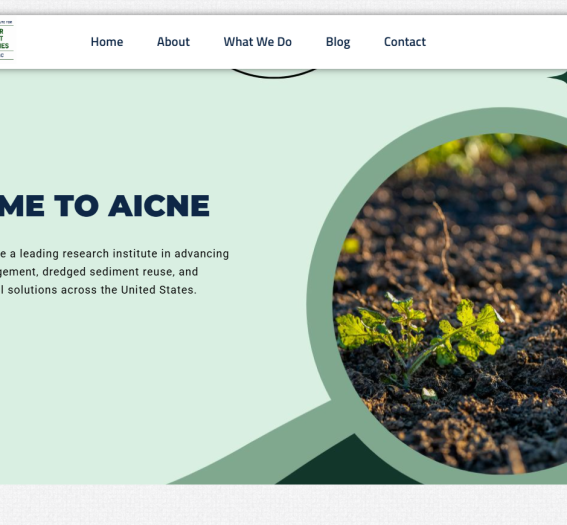The height and width of the screenshot is (525, 567).
Task: Click text 'a leading research institute in advancing'
Action: tap(119, 254)
